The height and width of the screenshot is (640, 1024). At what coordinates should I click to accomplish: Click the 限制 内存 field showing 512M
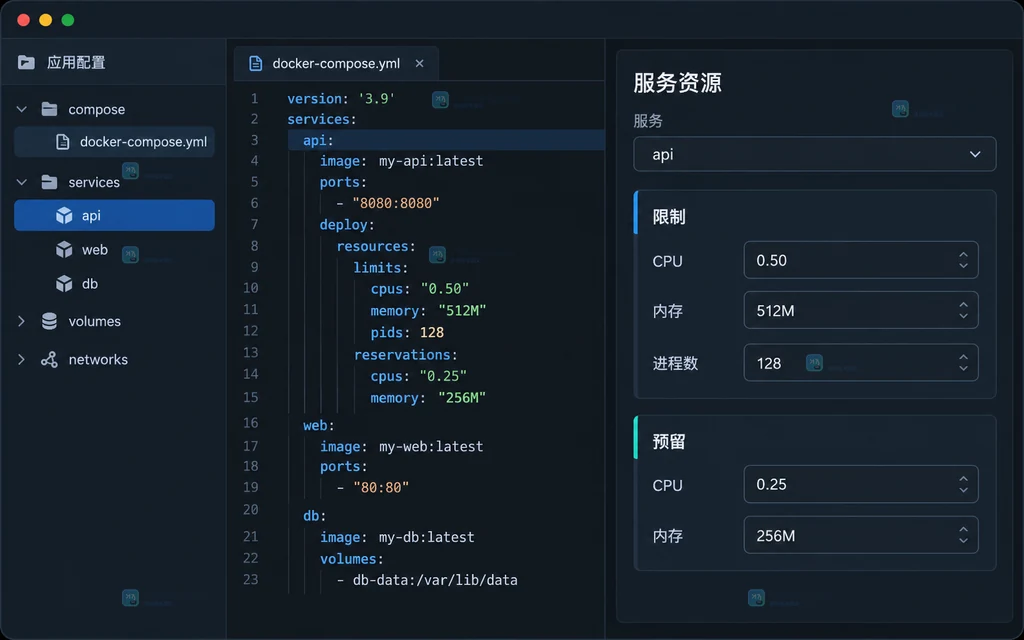[x=861, y=310]
